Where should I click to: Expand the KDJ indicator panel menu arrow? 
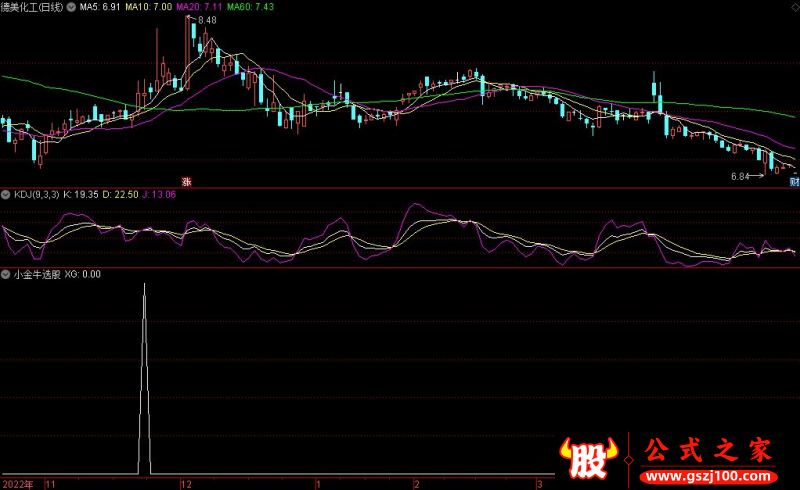pos(6,194)
